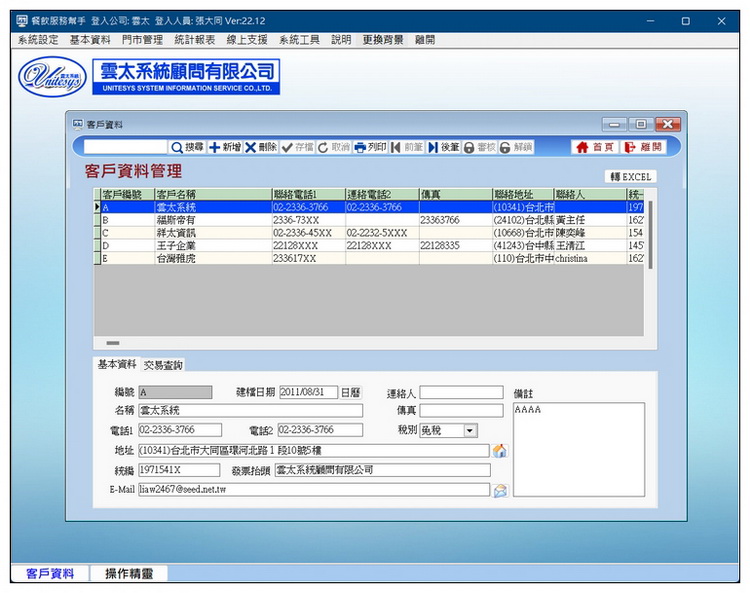Image resolution: width=750 pixels, height=593 pixels.
Task: Unlock the record using 解鎖 button
Action: [x=516, y=147]
